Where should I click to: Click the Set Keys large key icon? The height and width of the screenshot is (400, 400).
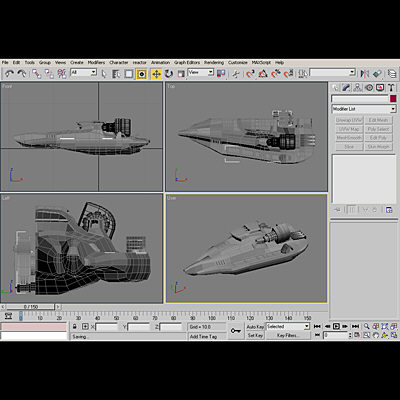(x=236, y=331)
